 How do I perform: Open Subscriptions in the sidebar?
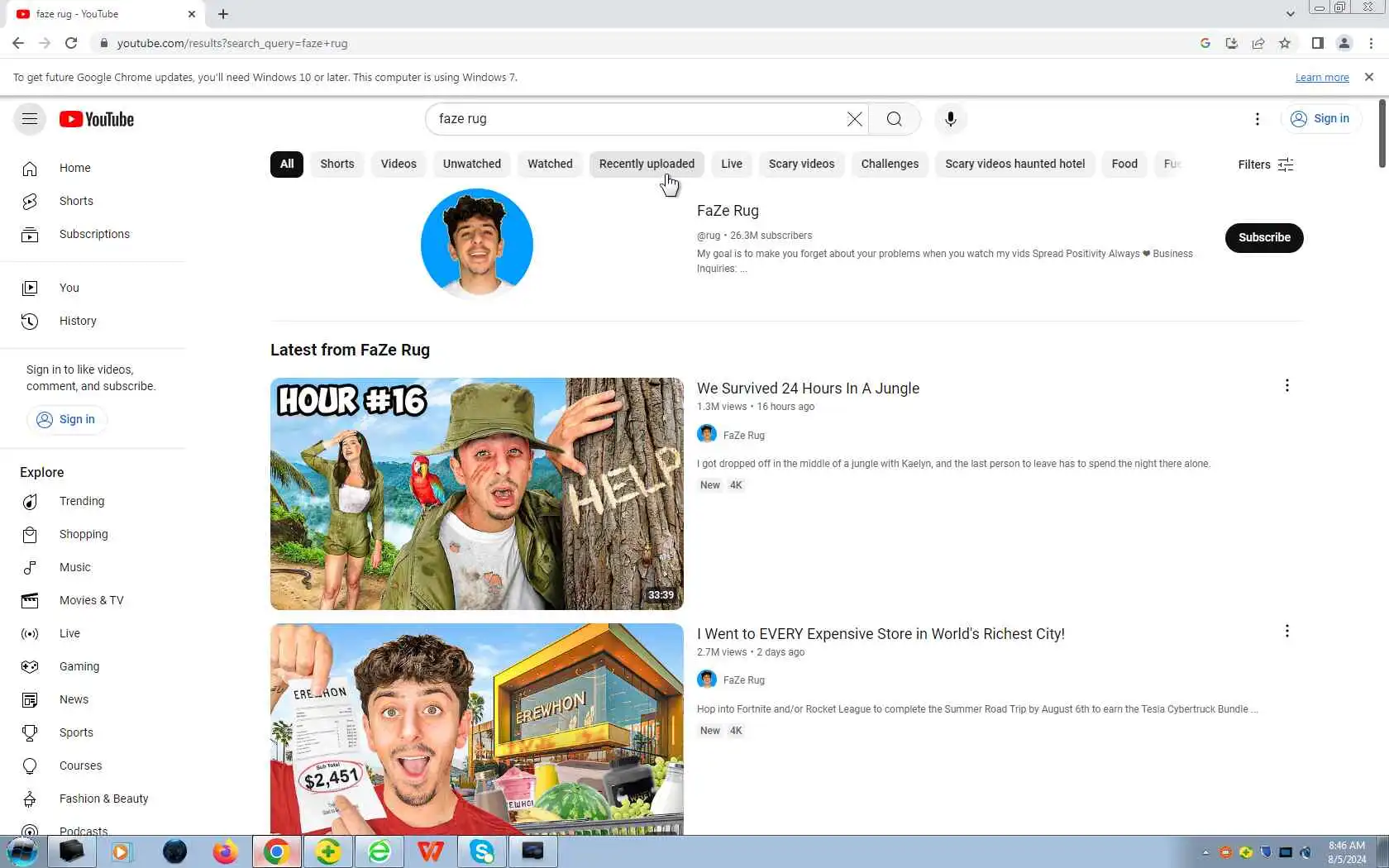tap(93, 234)
